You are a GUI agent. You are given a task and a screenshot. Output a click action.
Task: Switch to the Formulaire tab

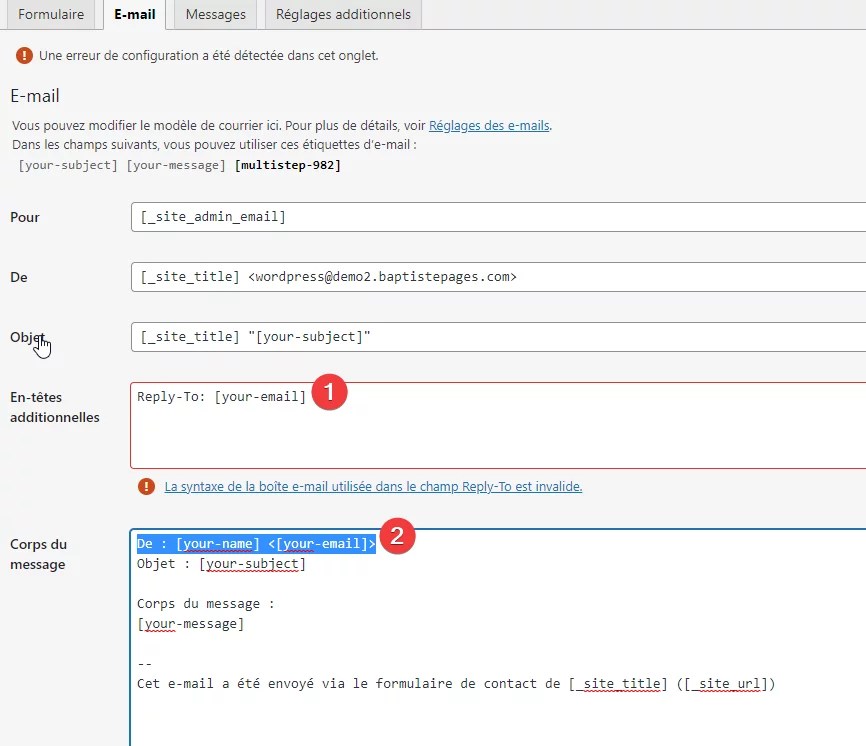[51, 14]
